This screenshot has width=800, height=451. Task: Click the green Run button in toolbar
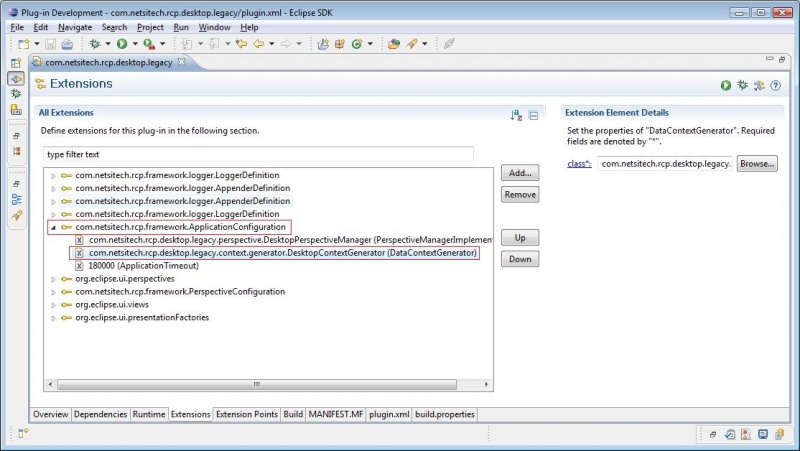click(122, 44)
